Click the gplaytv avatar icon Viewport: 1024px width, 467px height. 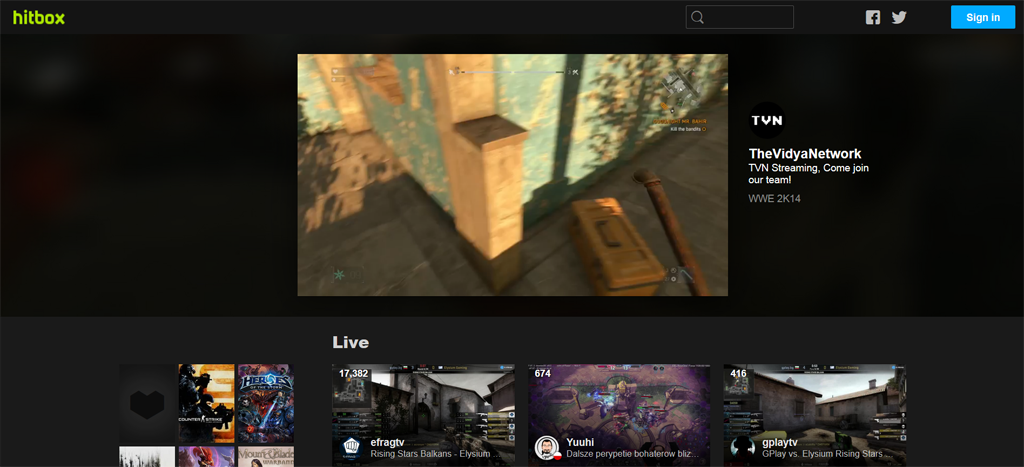[x=743, y=447]
